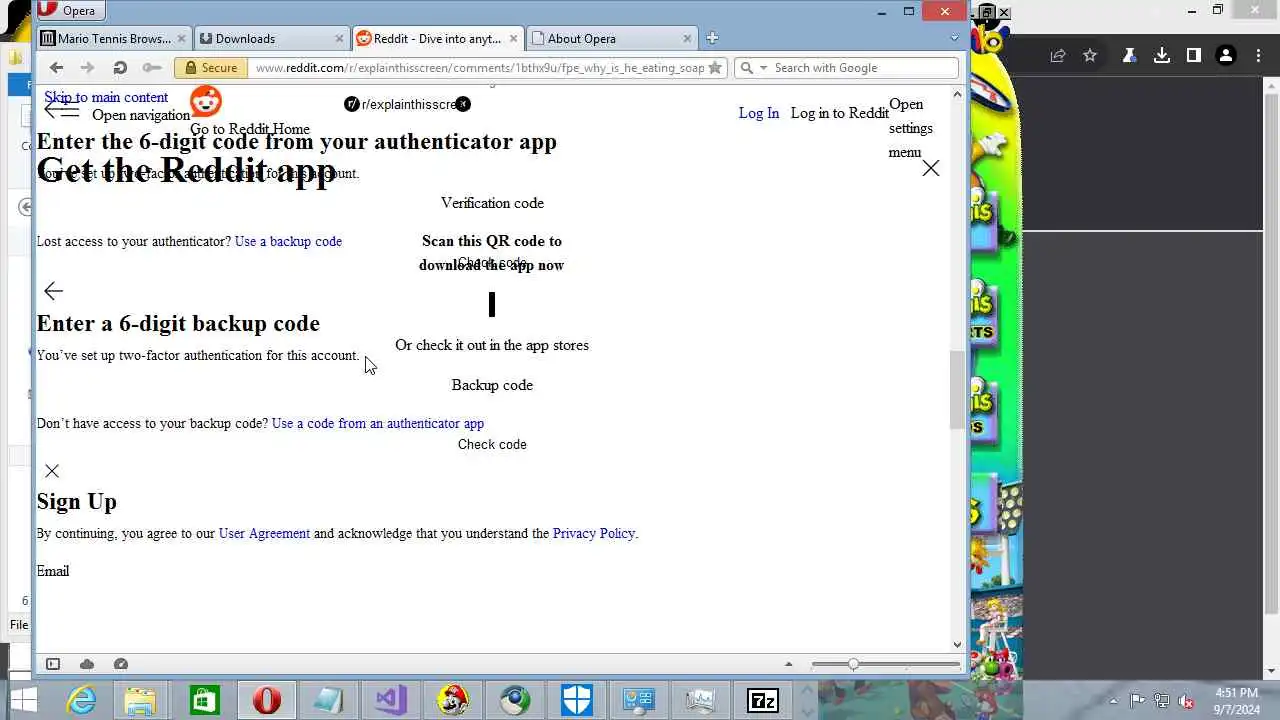The width and height of the screenshot is (1280, 720).
Task: Click the reddit URL address field
Action: coord(479,68)
